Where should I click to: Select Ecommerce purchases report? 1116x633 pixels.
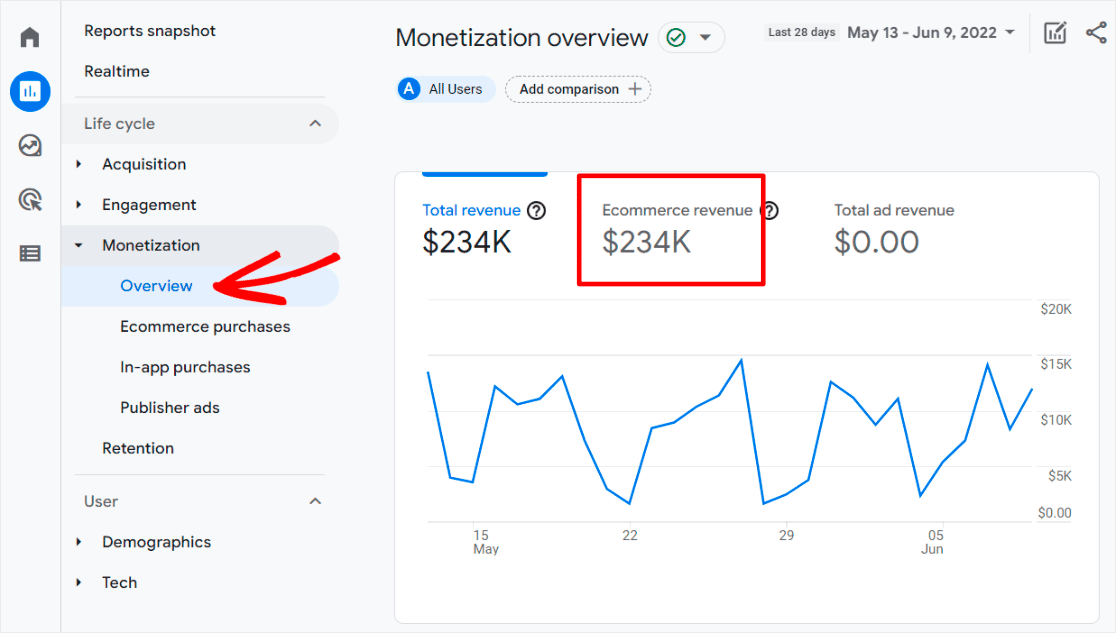point(205,327)
